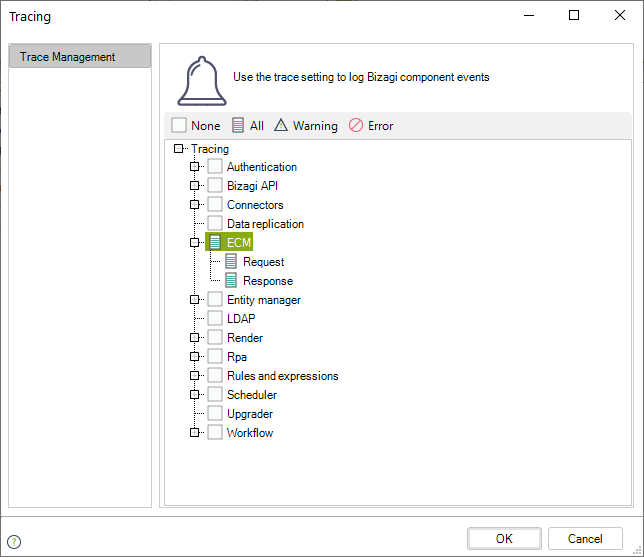Open help via the question mark icon
This screenshot has width=644, height=557.
pyautogui.click(x=14, y=541)
